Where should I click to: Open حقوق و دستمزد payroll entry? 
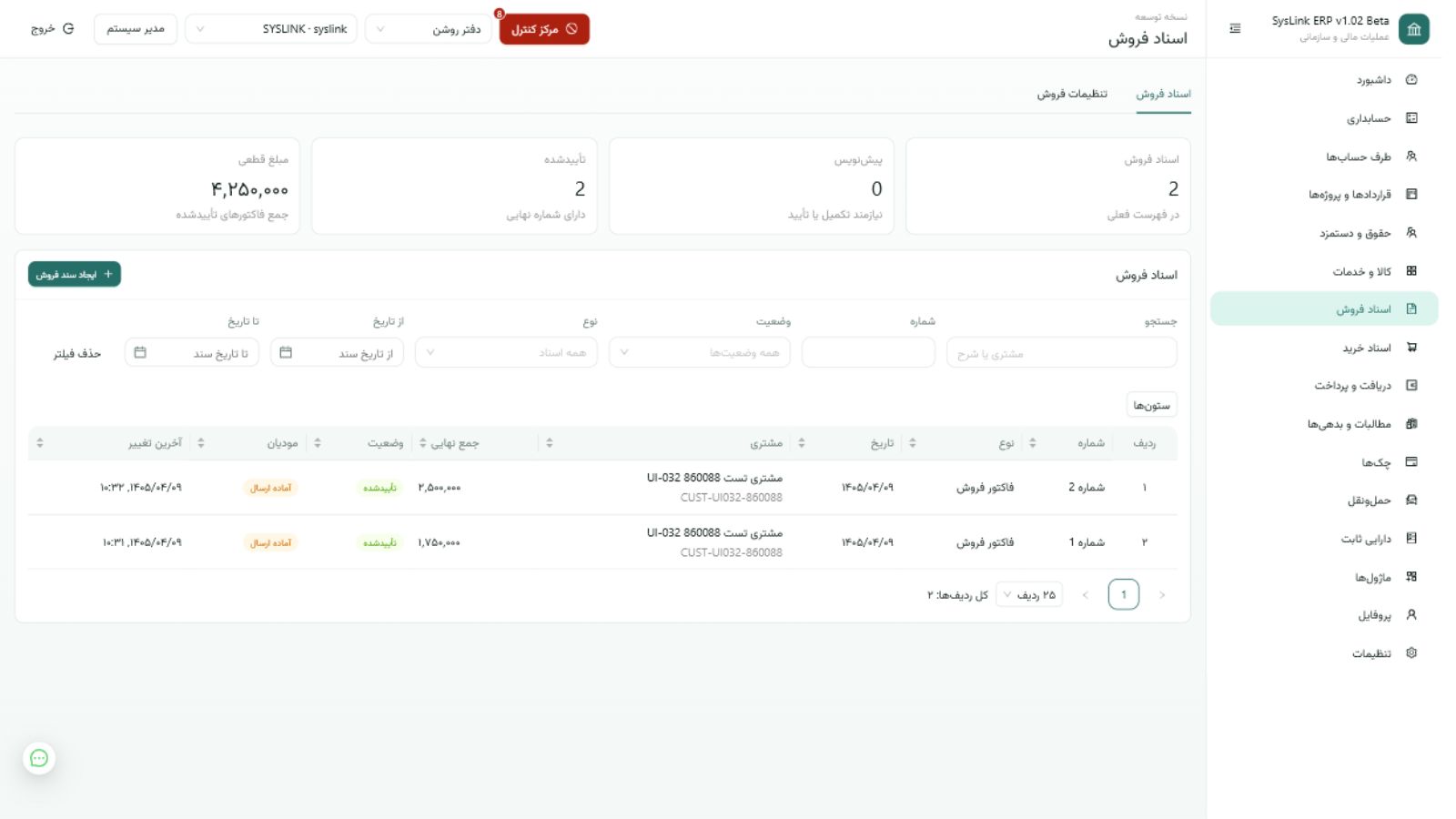(1324, 233)
